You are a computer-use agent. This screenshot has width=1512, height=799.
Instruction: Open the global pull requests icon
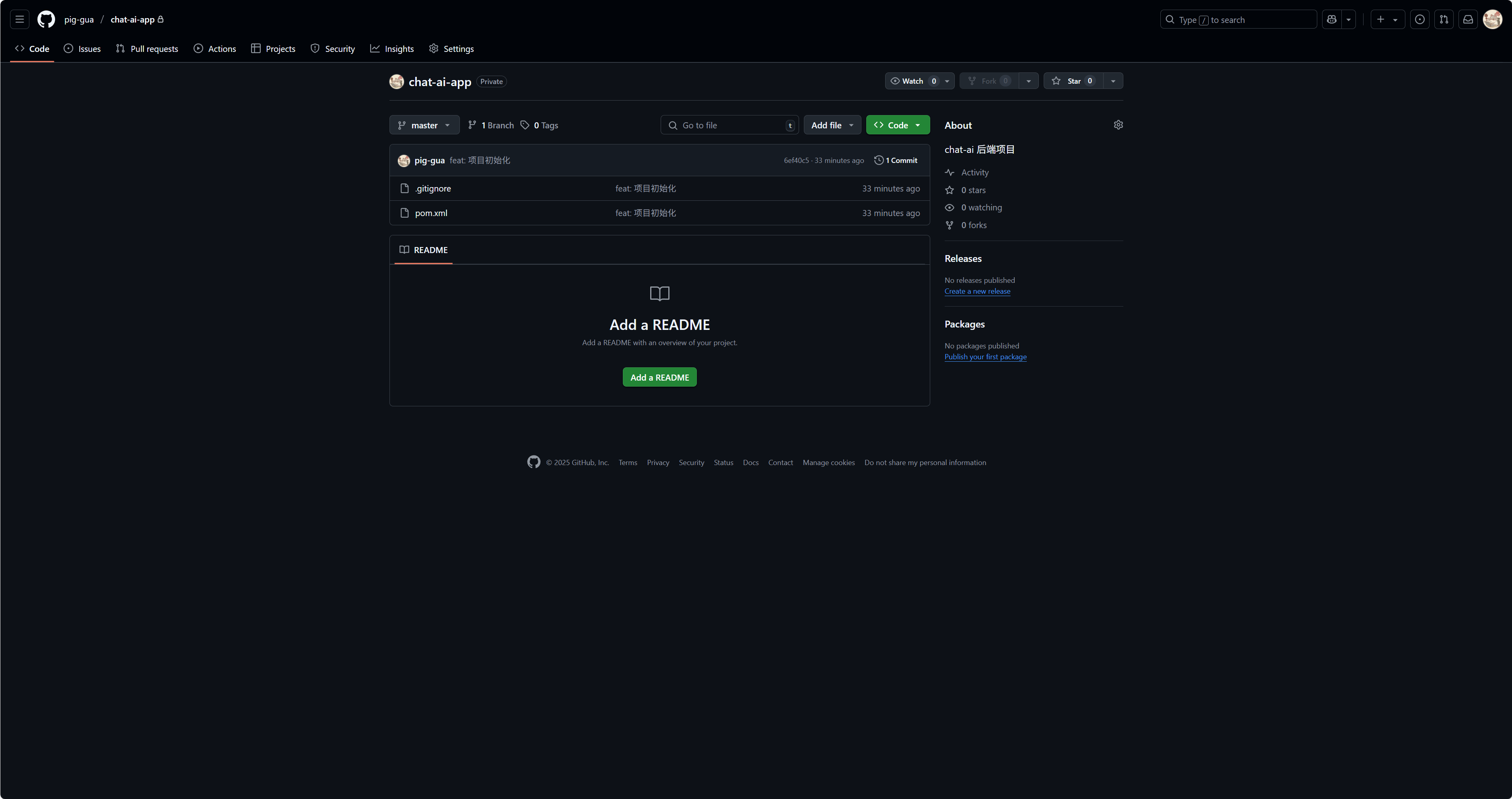click(1443, 19)
